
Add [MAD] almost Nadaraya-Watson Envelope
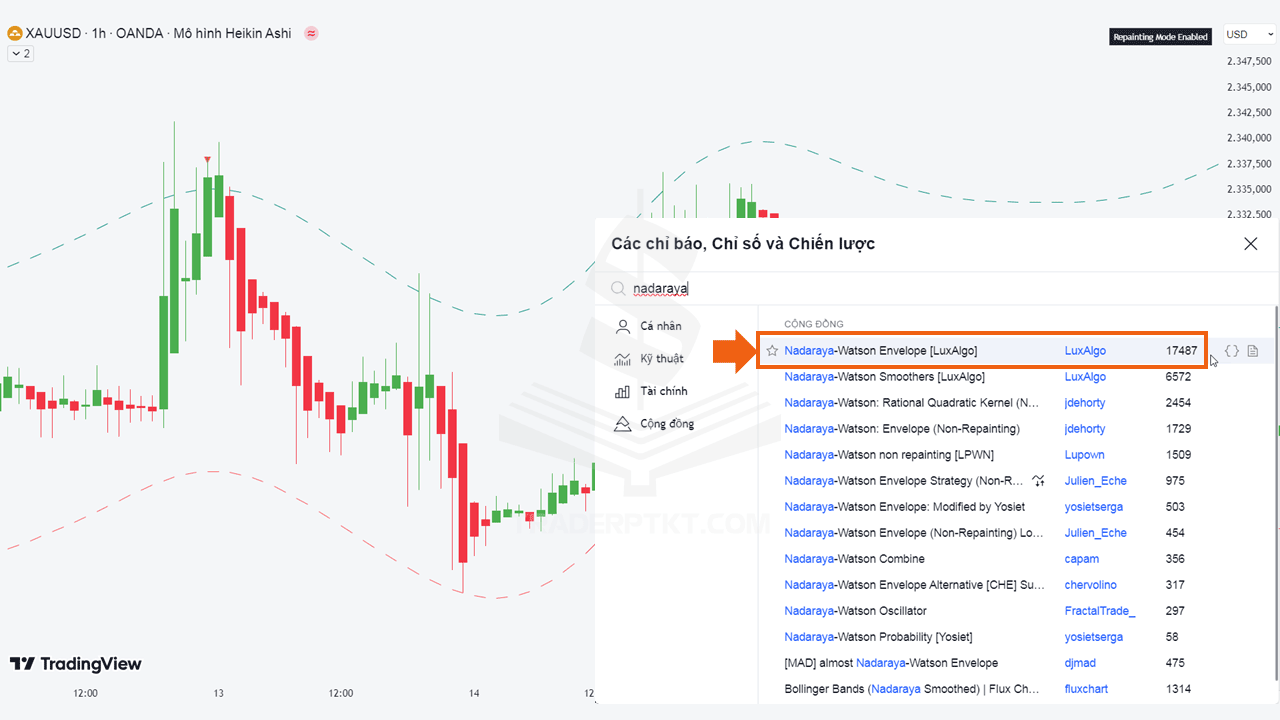click(891, 663)
